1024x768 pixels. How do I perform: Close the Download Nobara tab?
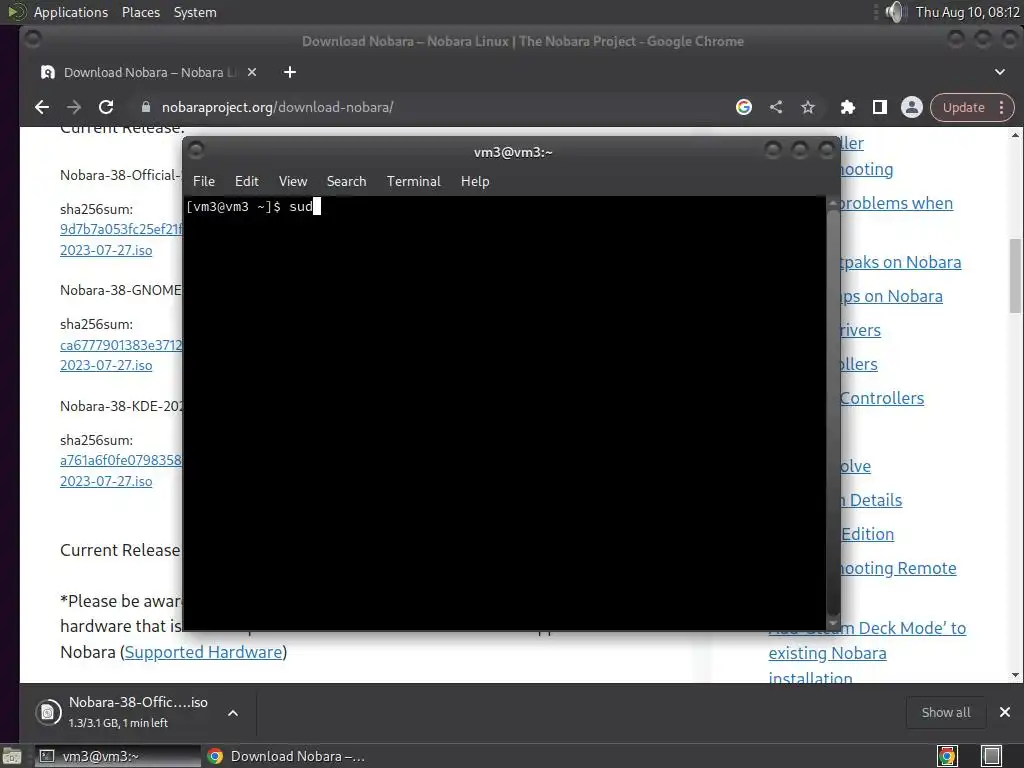pyautogui.click(x=252, y=72)
